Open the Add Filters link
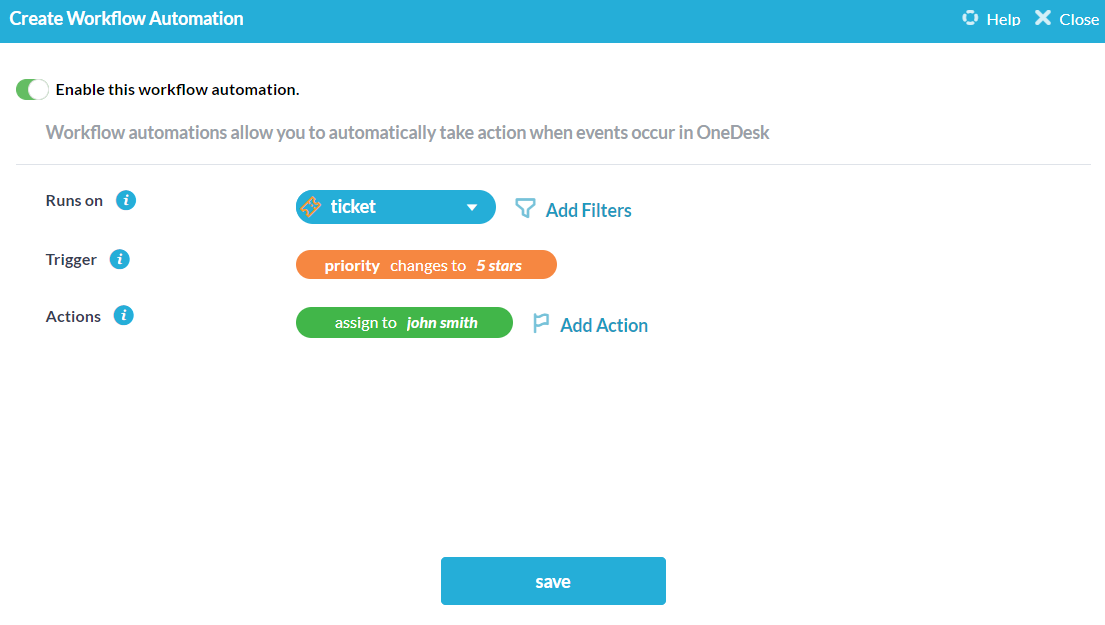The height and width of the screenshot is (625, 1105). [x=588, y=210]
